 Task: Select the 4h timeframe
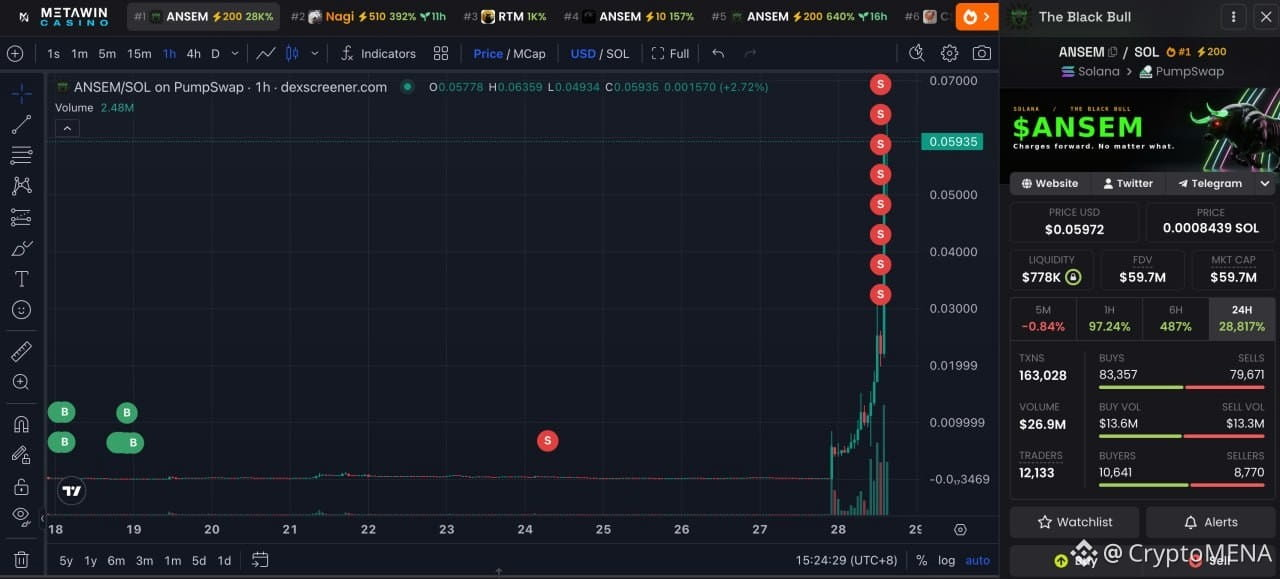coord(194,53)
